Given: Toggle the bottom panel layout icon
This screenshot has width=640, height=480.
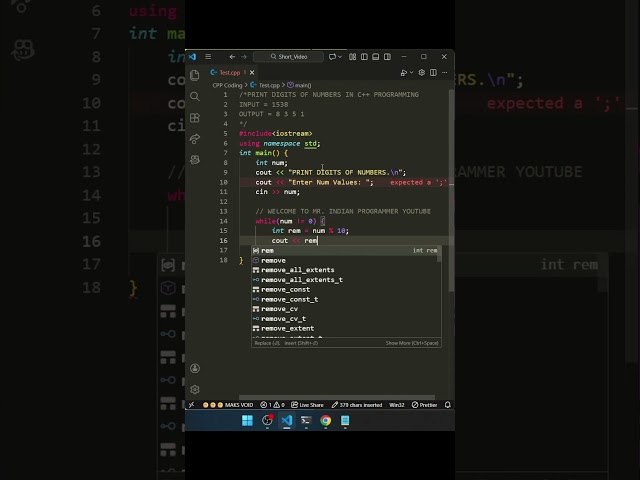Looking at the screenshot, I should coord(376,57).
